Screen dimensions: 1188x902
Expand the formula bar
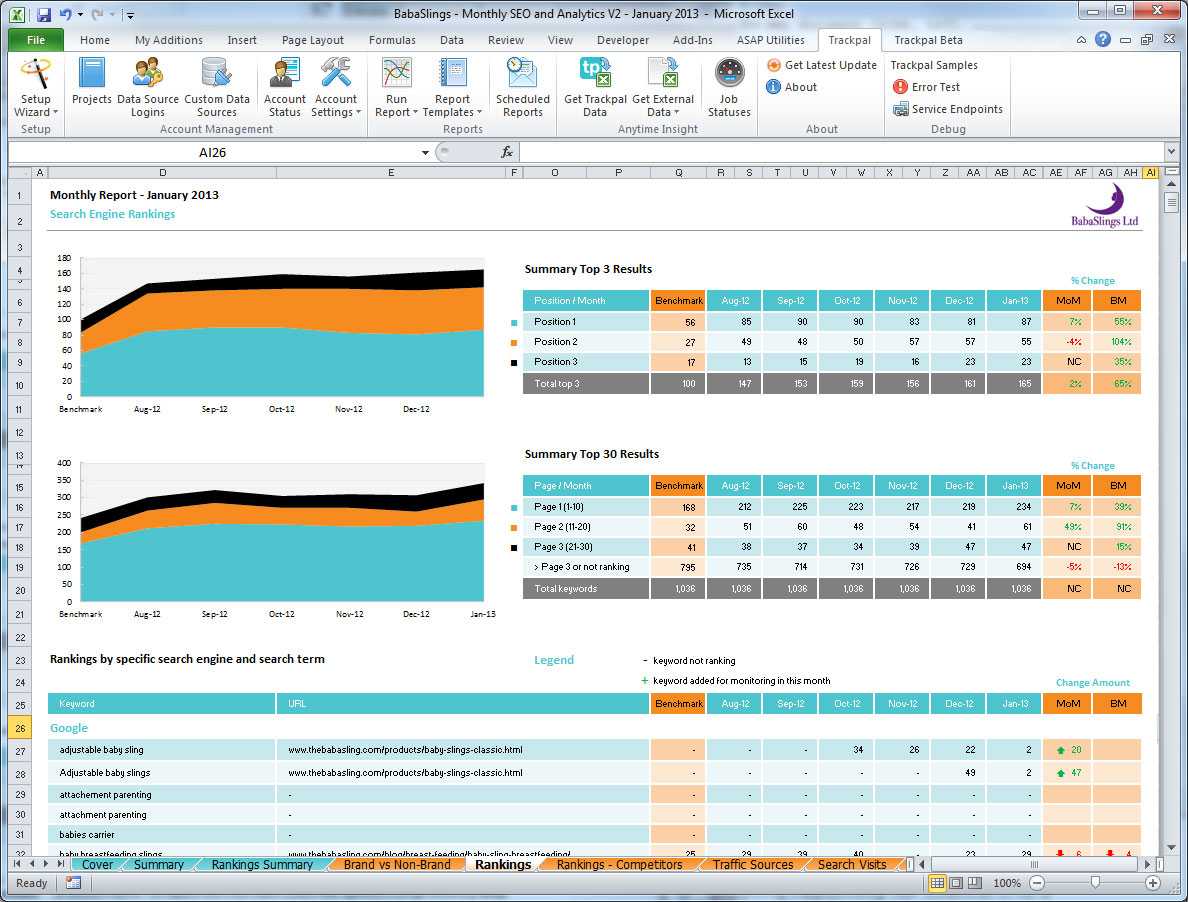1171,151
